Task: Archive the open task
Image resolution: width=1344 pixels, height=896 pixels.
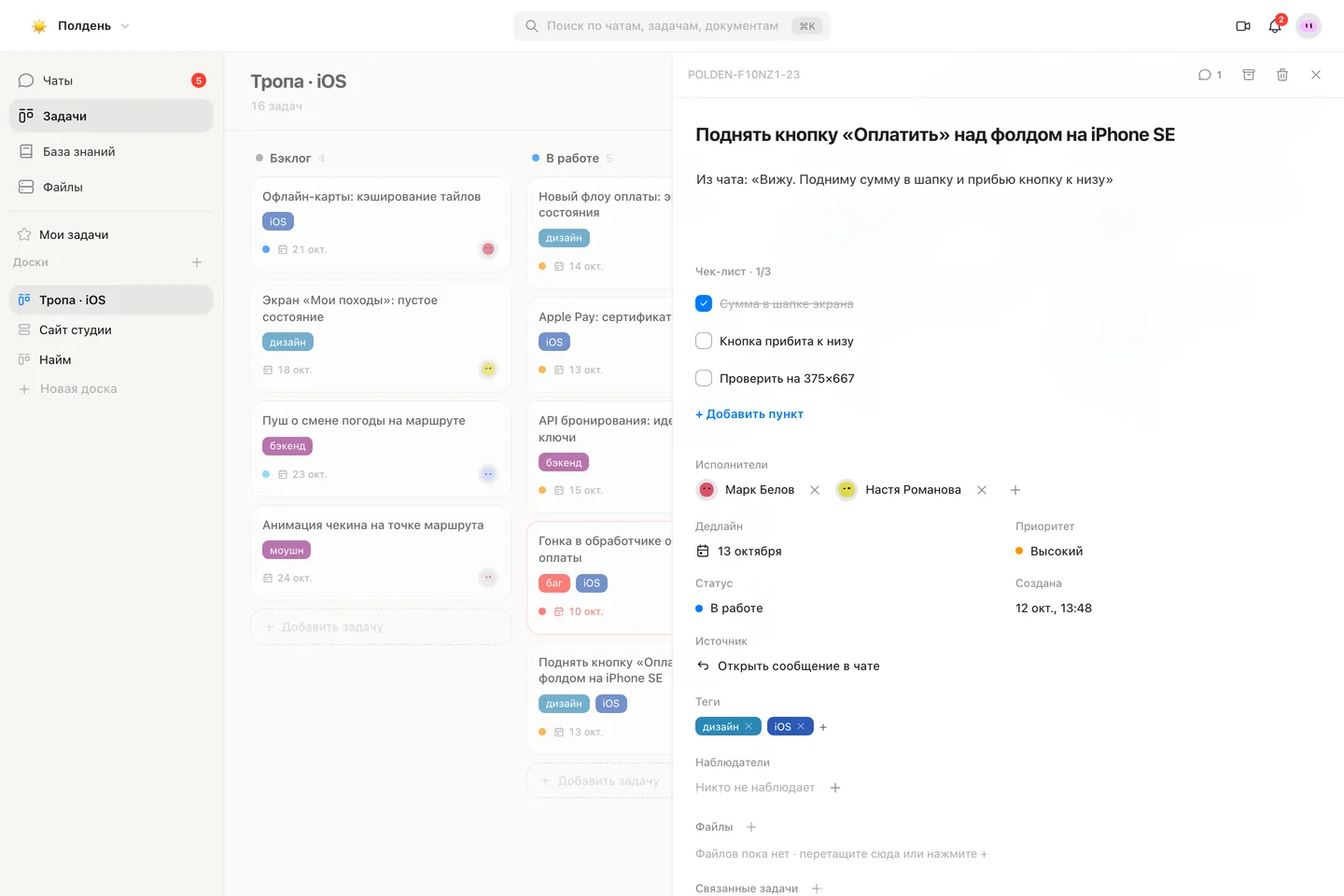Action: click(x=1249, y=75)
